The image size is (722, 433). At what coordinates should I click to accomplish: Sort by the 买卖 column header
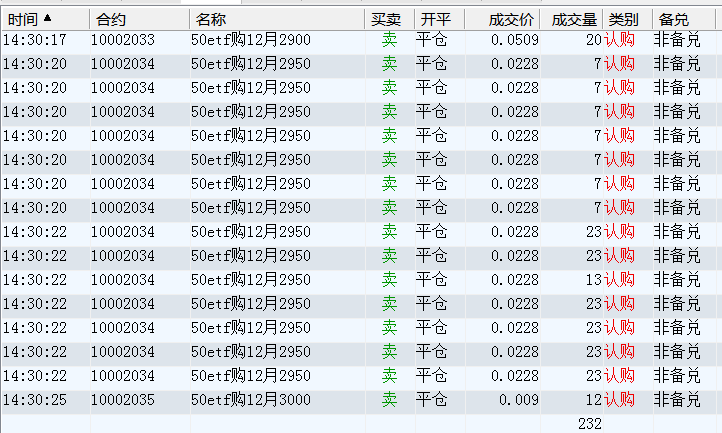390,19
